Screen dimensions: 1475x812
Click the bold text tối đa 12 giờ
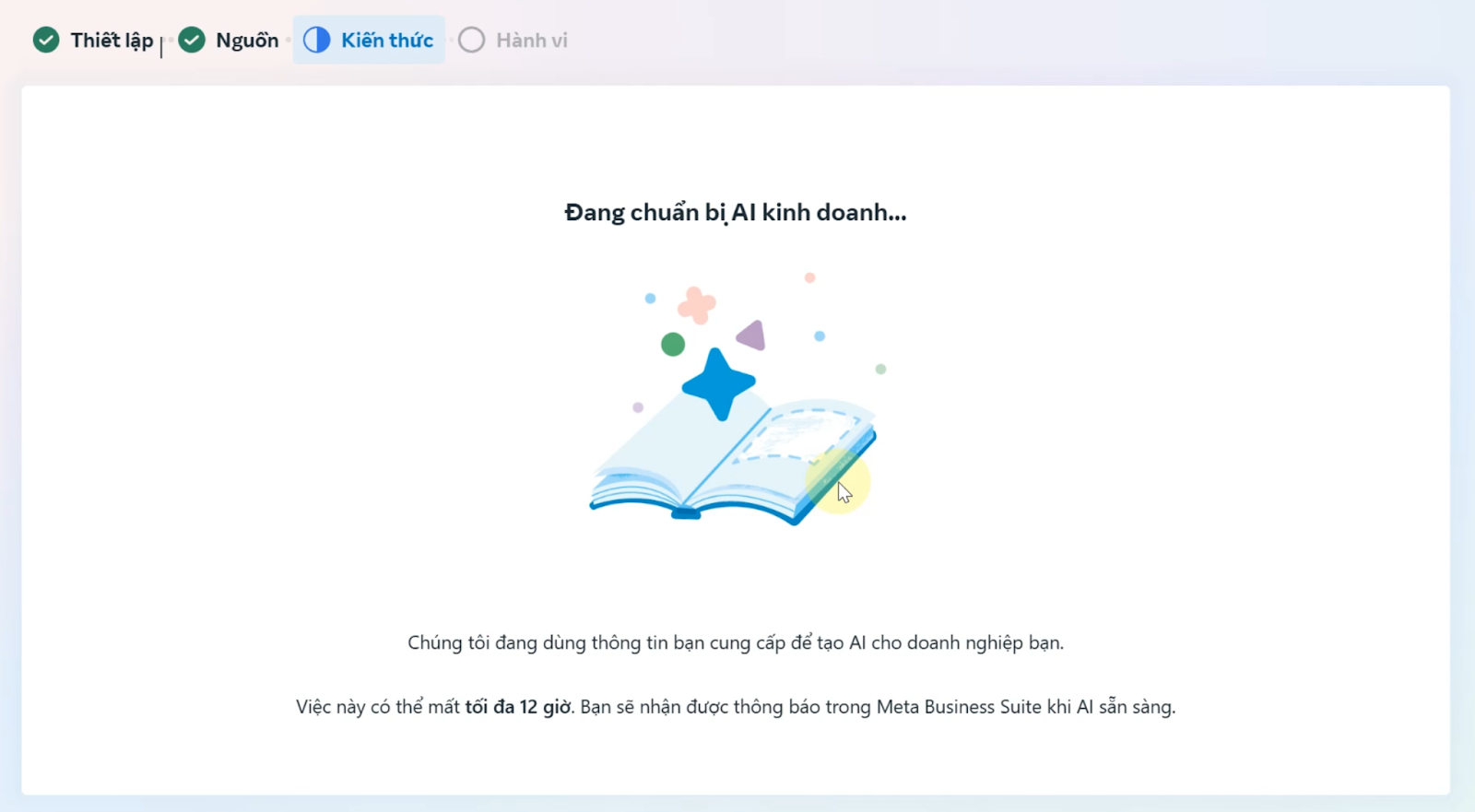tap(518, 707)
